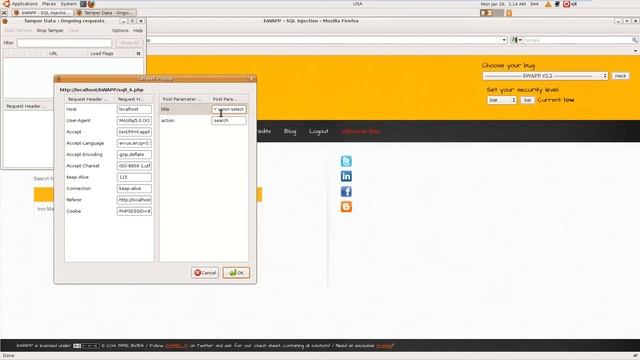Click the Accept-Charset value field

click(x=134, y=166)
